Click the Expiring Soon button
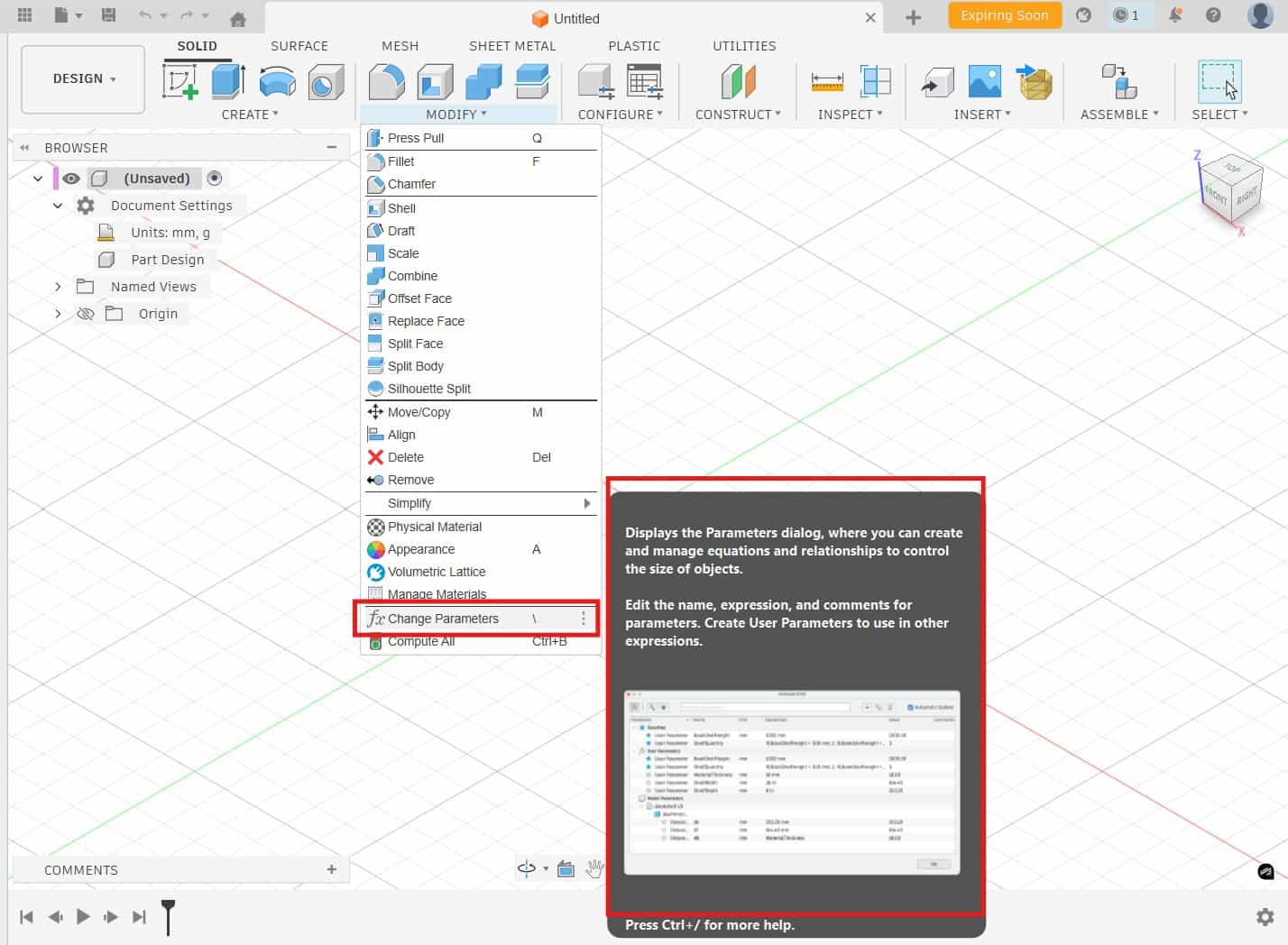The width and height of the screenshot is (1288, 945). click(x=1005, y=15)
